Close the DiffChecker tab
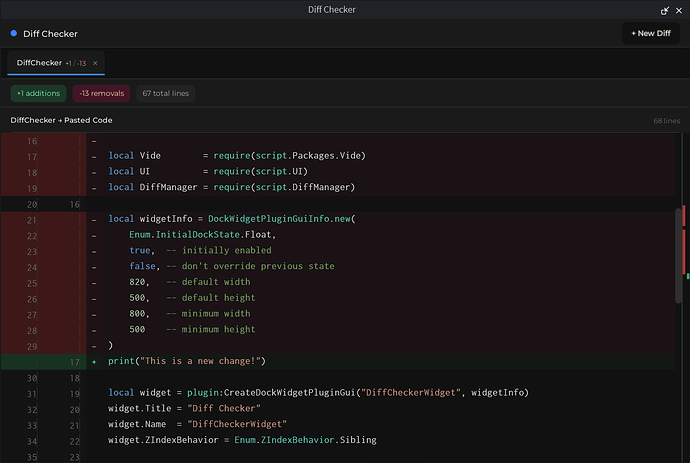Image resolution: width=690 pixels, height=463 pixels. click(x=95, y=63)
